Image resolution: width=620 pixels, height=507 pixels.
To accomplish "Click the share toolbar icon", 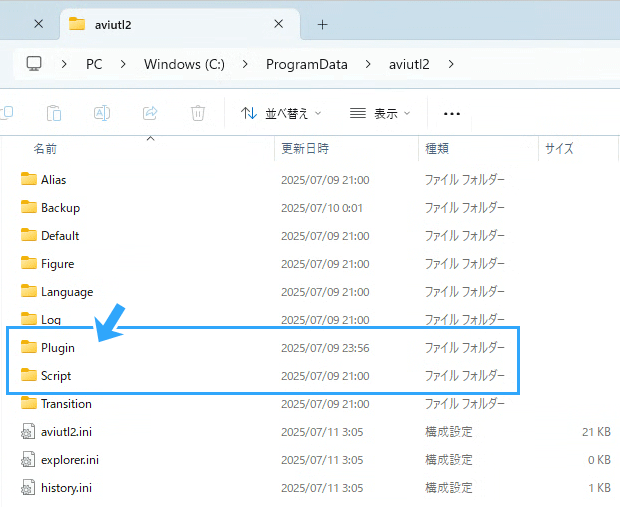I will tap(150, 113).
